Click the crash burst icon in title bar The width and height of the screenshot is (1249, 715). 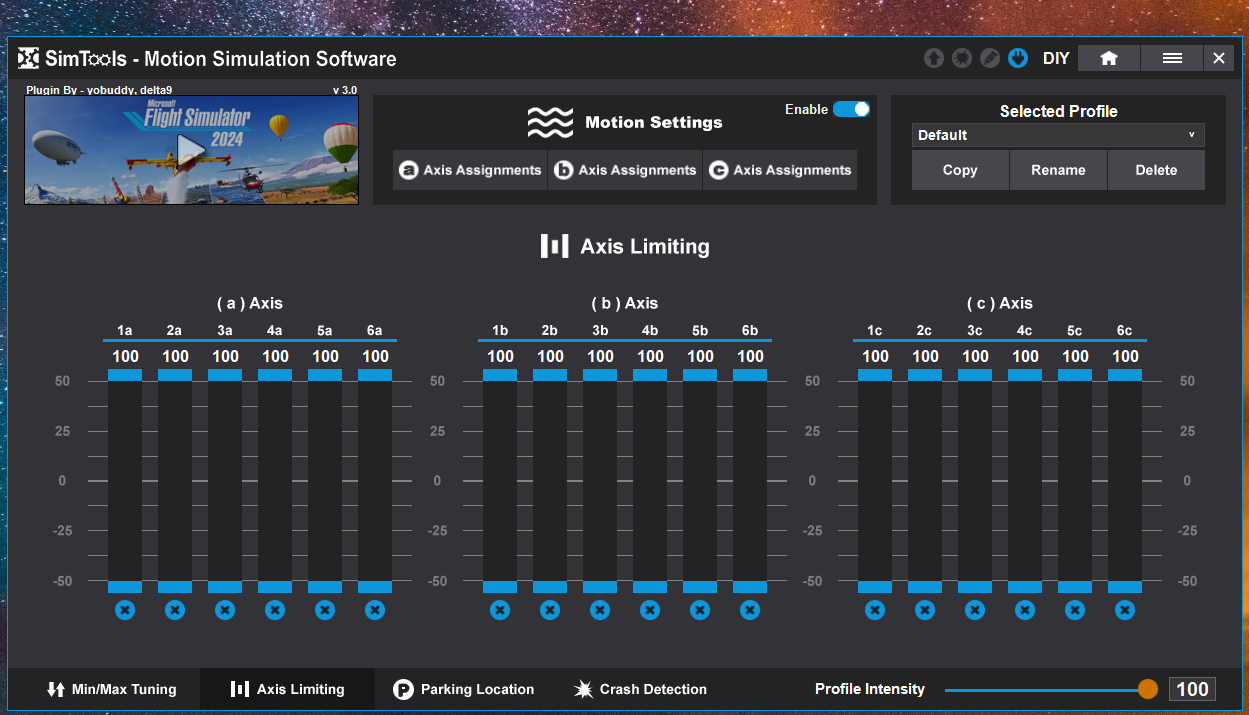point(961,58)
